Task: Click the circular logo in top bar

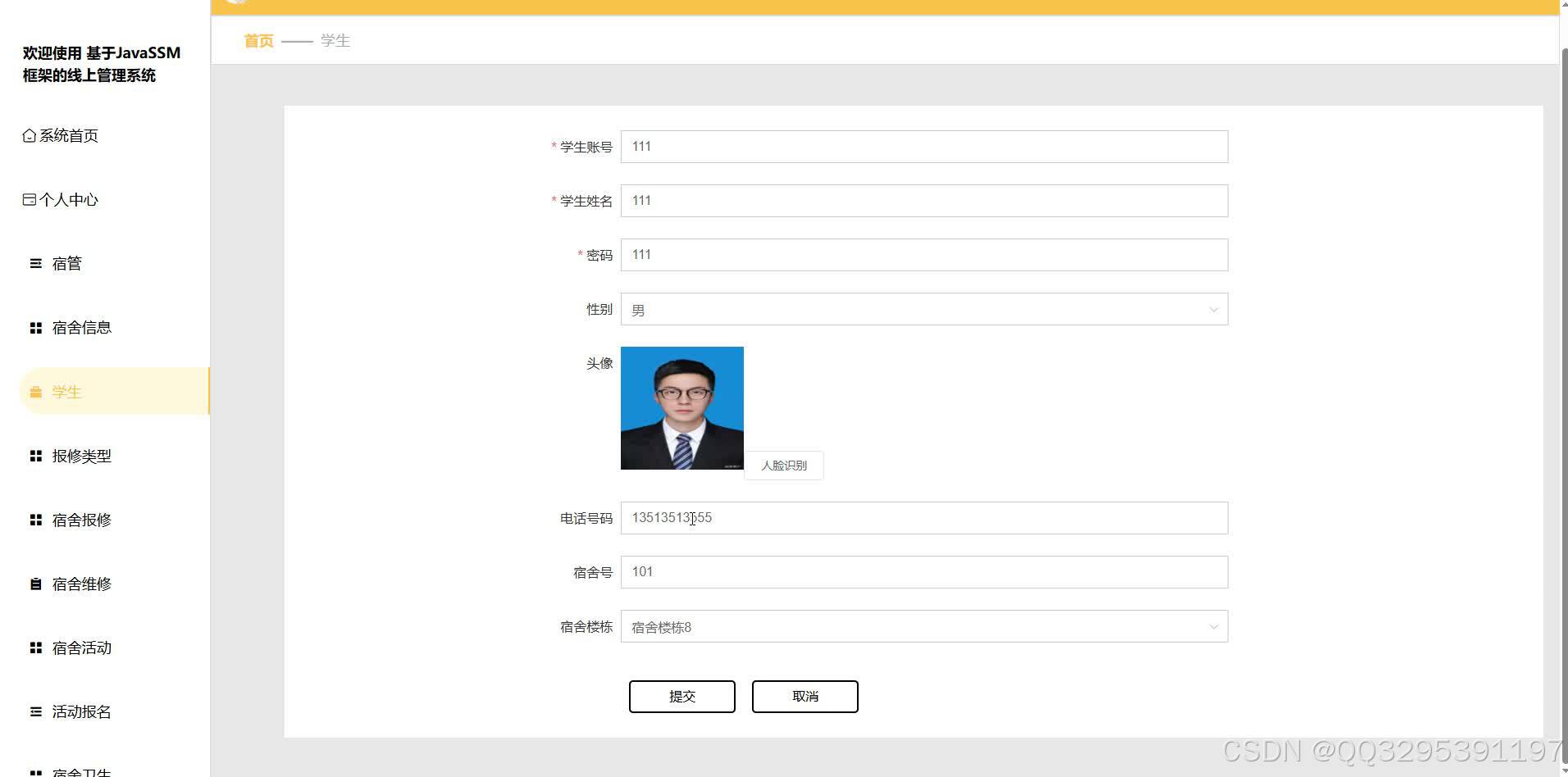Action: point(235,3)
